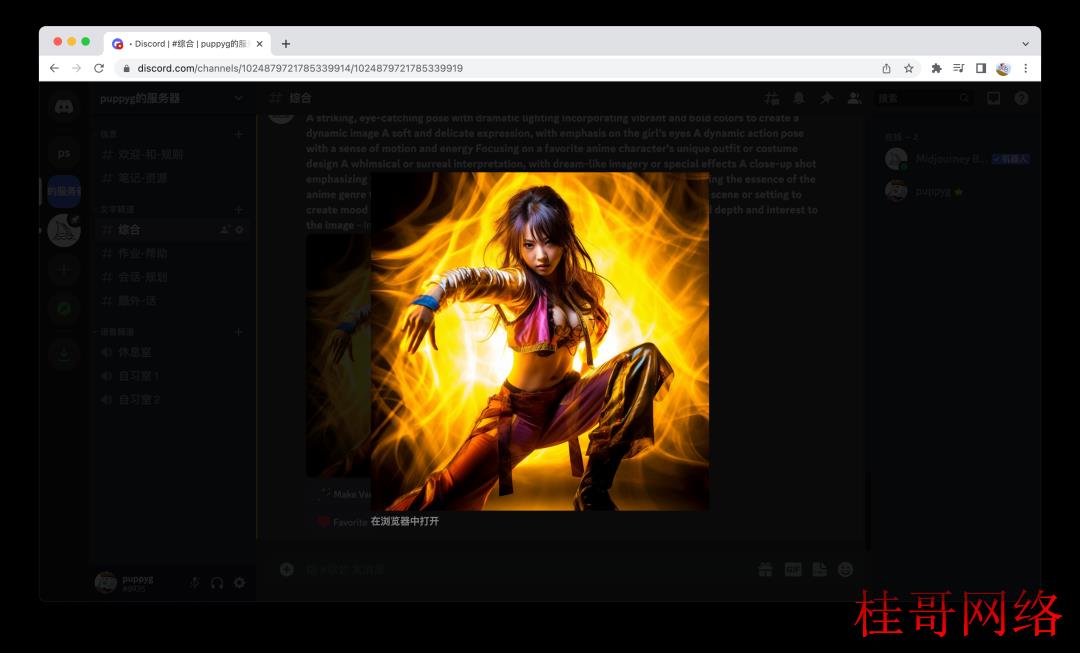The image size is (1080, 653).
Task: Click Chrome's forward arrow
Action: pyautogui.click(x=76, y=68)
